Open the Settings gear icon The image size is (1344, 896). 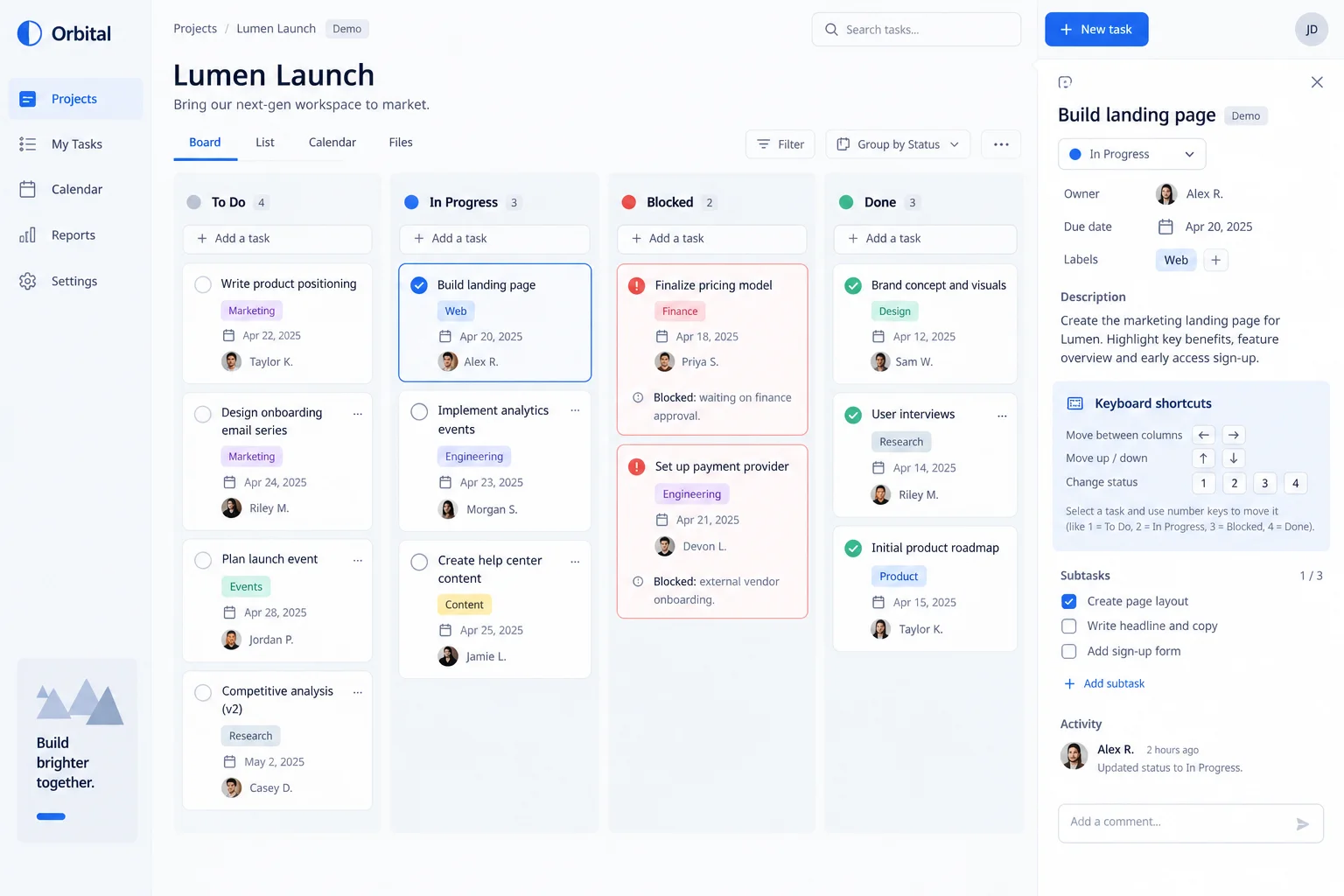[28, 281]
